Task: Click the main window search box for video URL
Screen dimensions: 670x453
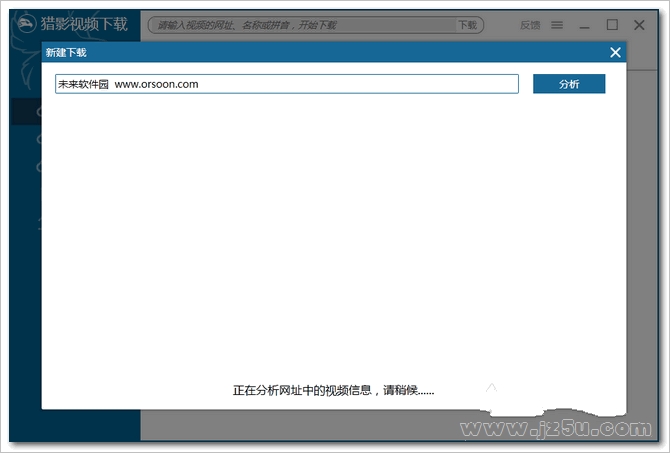Action: [x=303, y=25]
